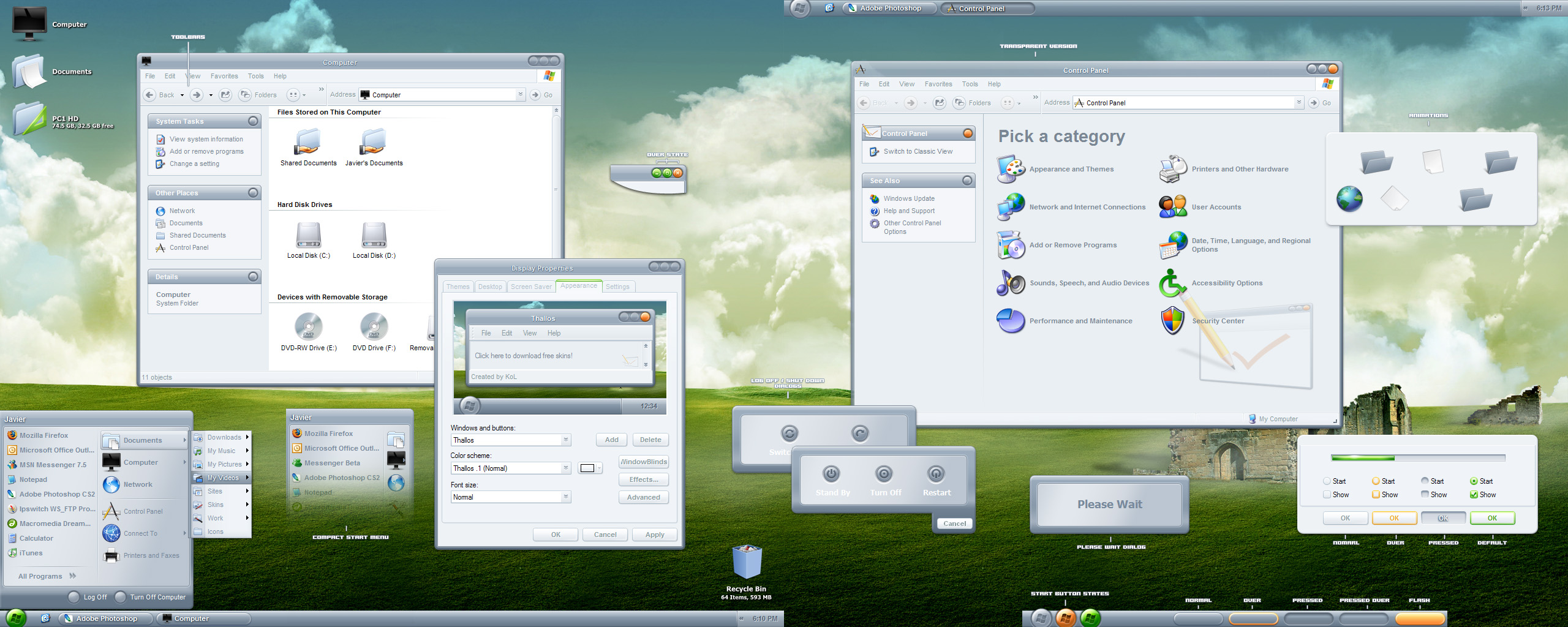
Task: Open Tools menu in Control Panel window
Action: tap(970, 84)
